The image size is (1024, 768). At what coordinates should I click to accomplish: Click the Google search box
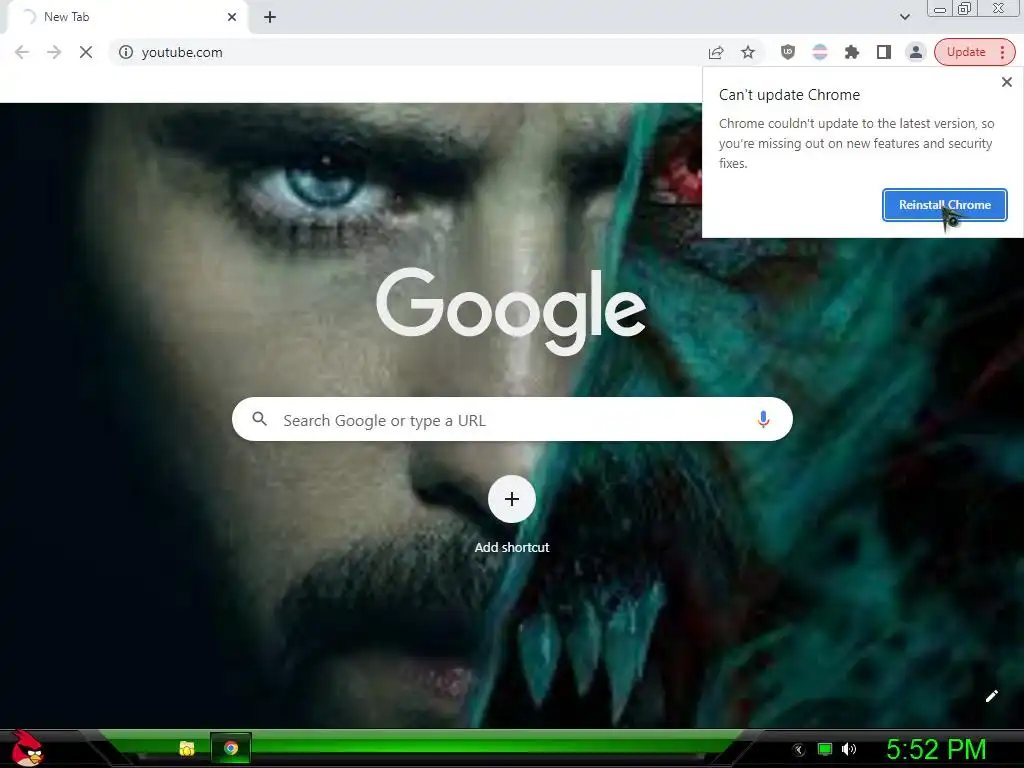coord(512,419)
